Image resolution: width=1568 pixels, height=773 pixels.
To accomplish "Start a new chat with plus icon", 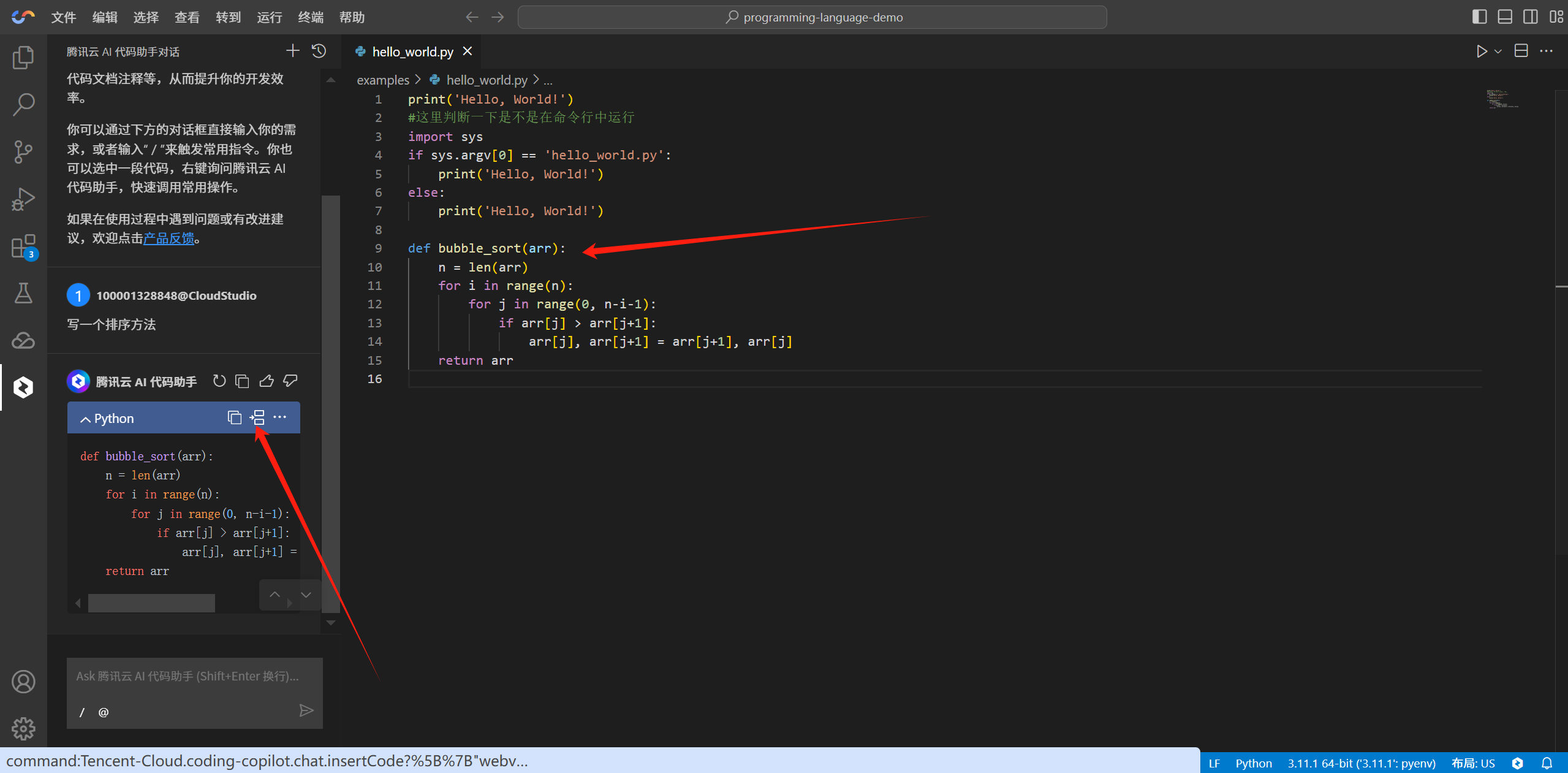I will (293, 51).
